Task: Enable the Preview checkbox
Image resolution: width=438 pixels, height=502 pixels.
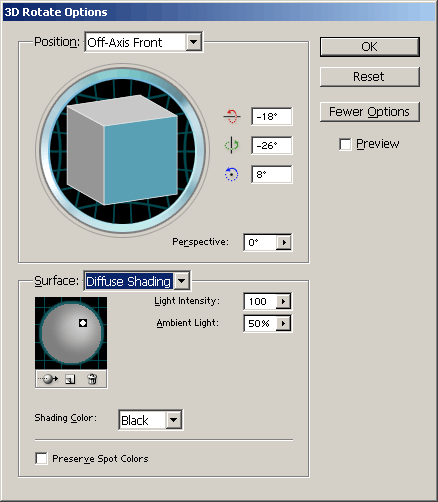Action: coord(345,144)
